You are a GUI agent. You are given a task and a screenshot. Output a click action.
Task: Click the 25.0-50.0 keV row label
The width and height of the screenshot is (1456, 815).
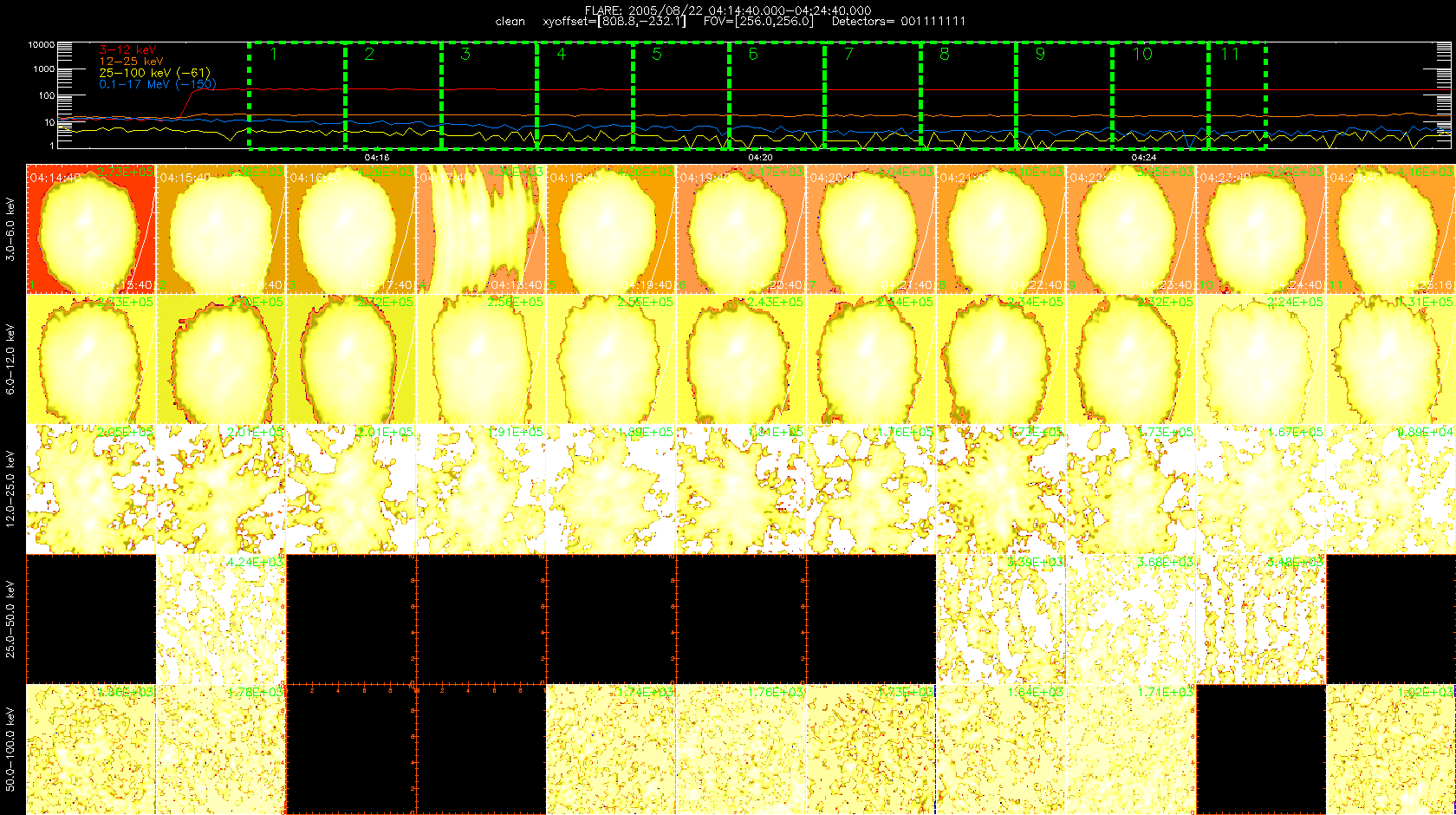point(10,619)
